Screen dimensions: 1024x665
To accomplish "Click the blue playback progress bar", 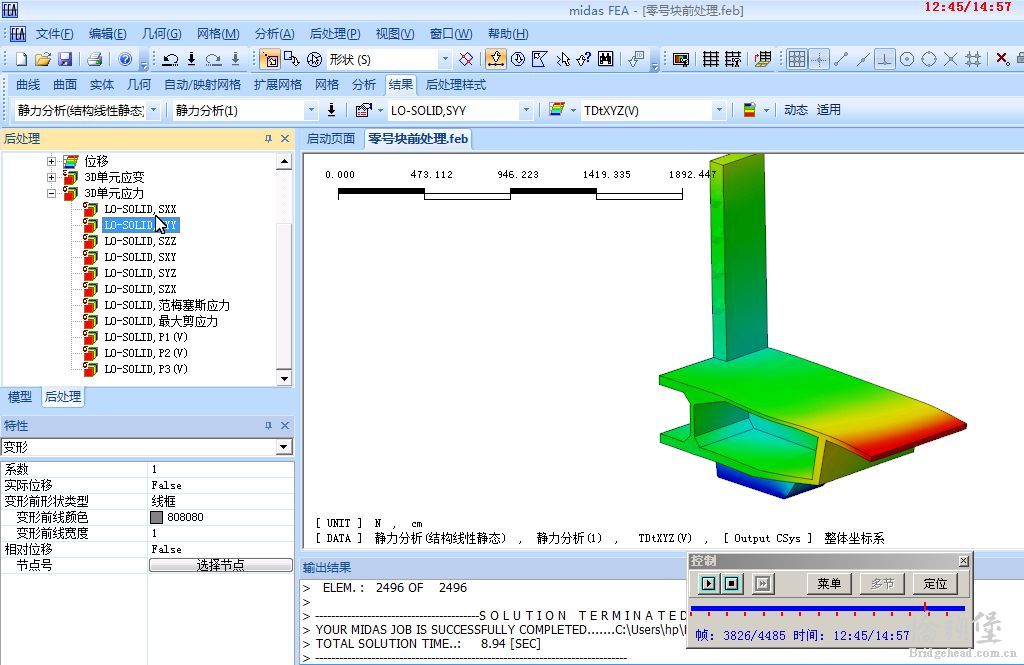I will [828, 608].
